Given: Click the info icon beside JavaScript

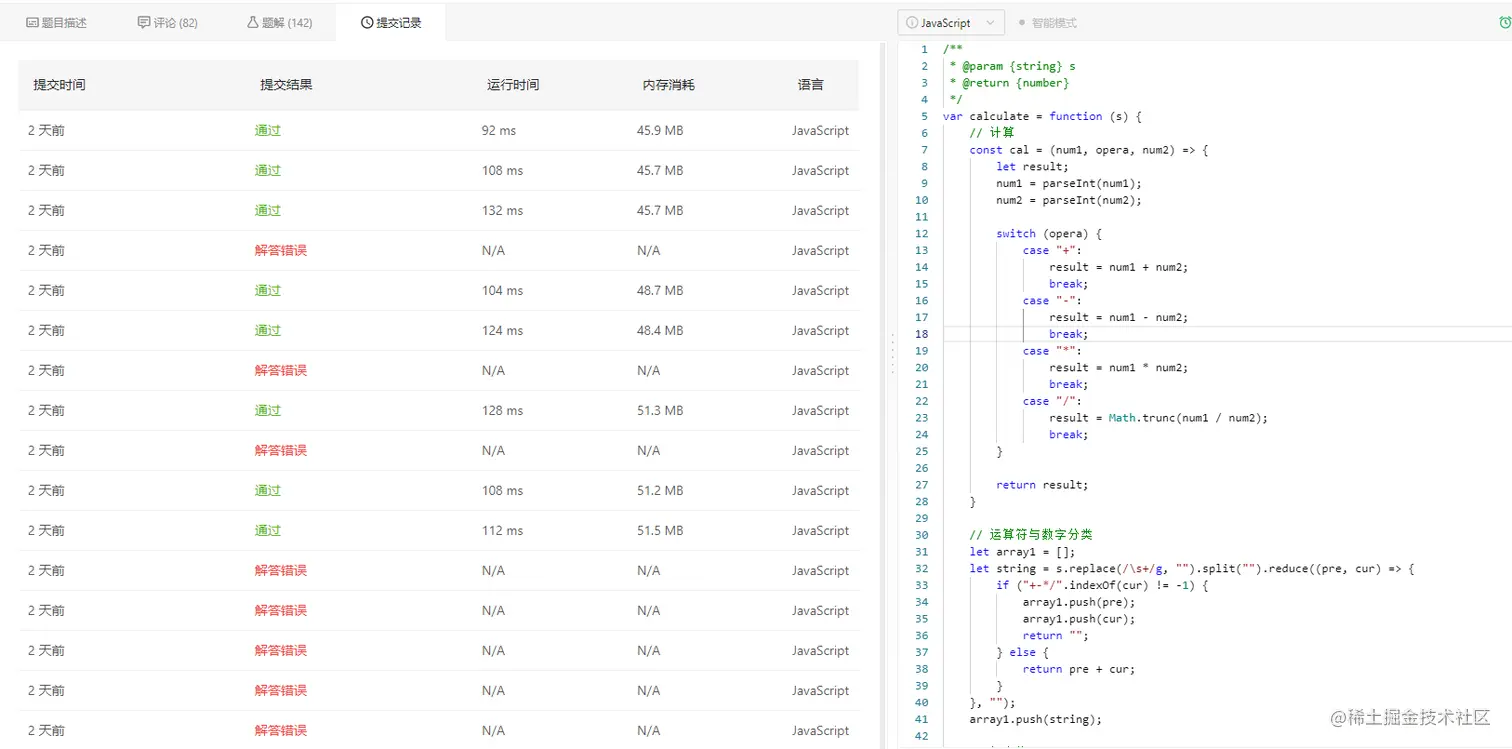Looking at the screenshot, I should click(x=912, y=23).
